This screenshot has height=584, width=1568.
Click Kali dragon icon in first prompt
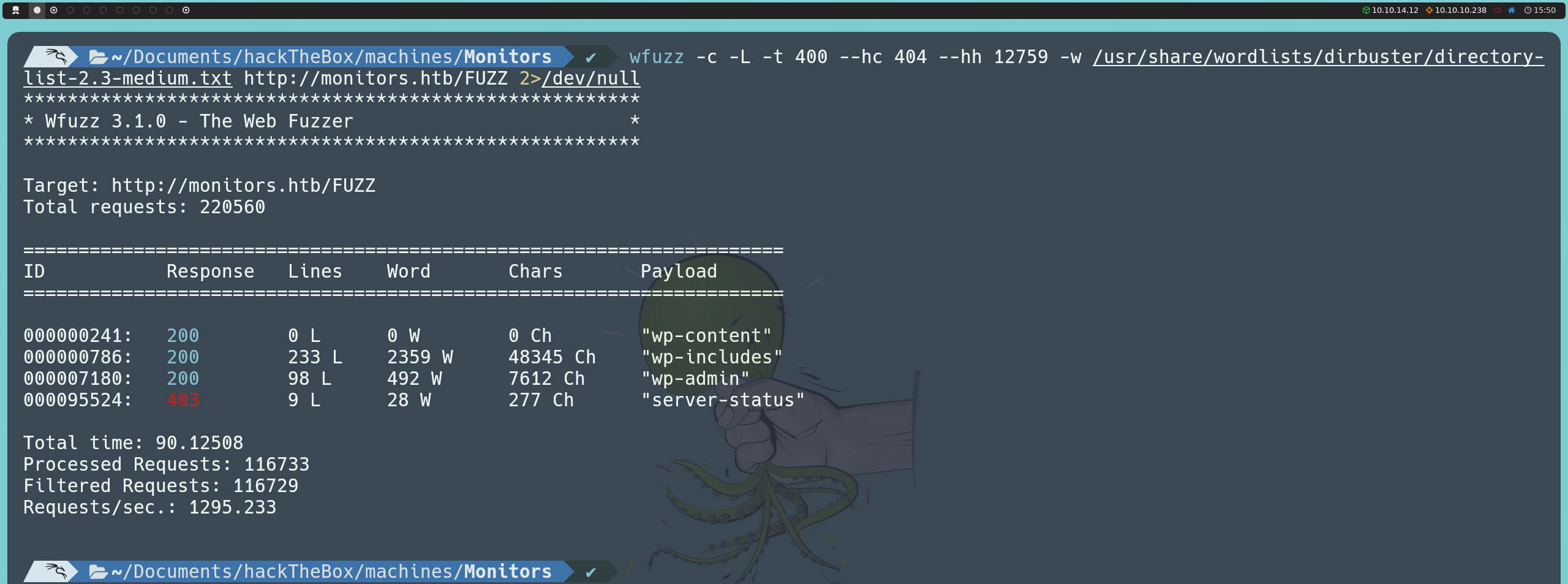tap(56, 56)
